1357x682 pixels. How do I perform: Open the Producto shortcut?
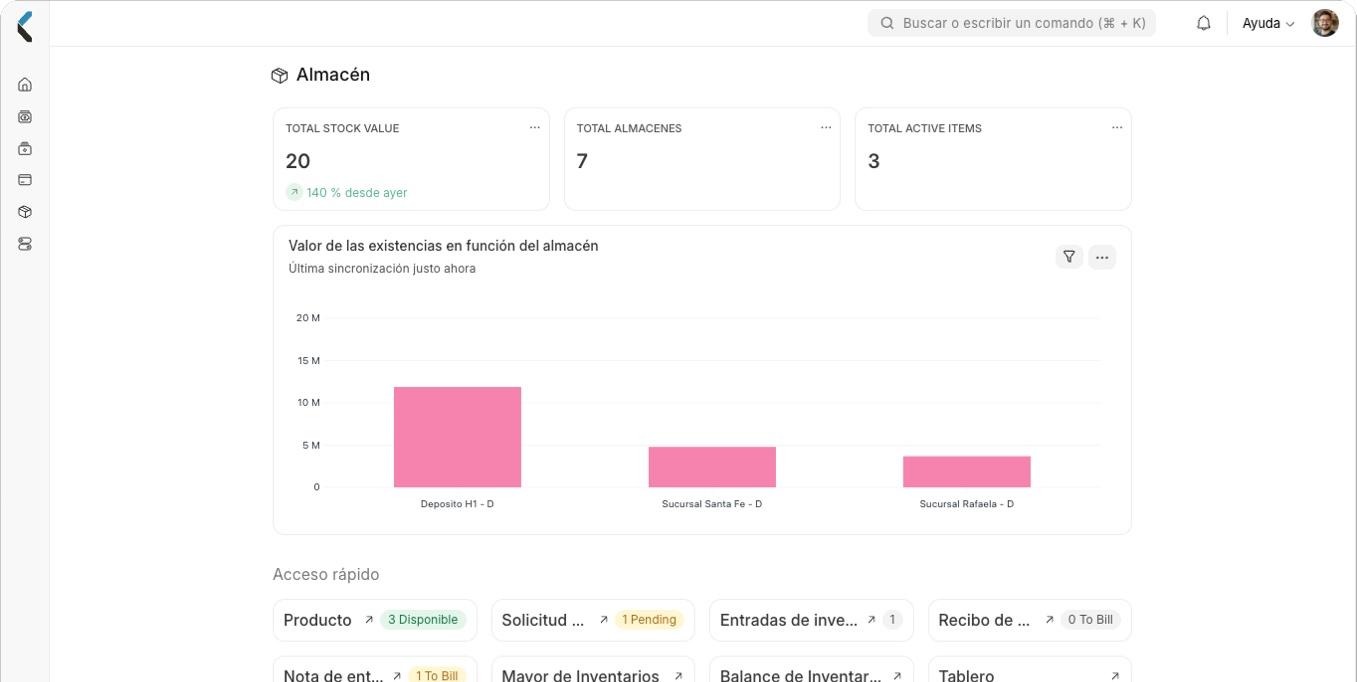click(x=375, y=620)
